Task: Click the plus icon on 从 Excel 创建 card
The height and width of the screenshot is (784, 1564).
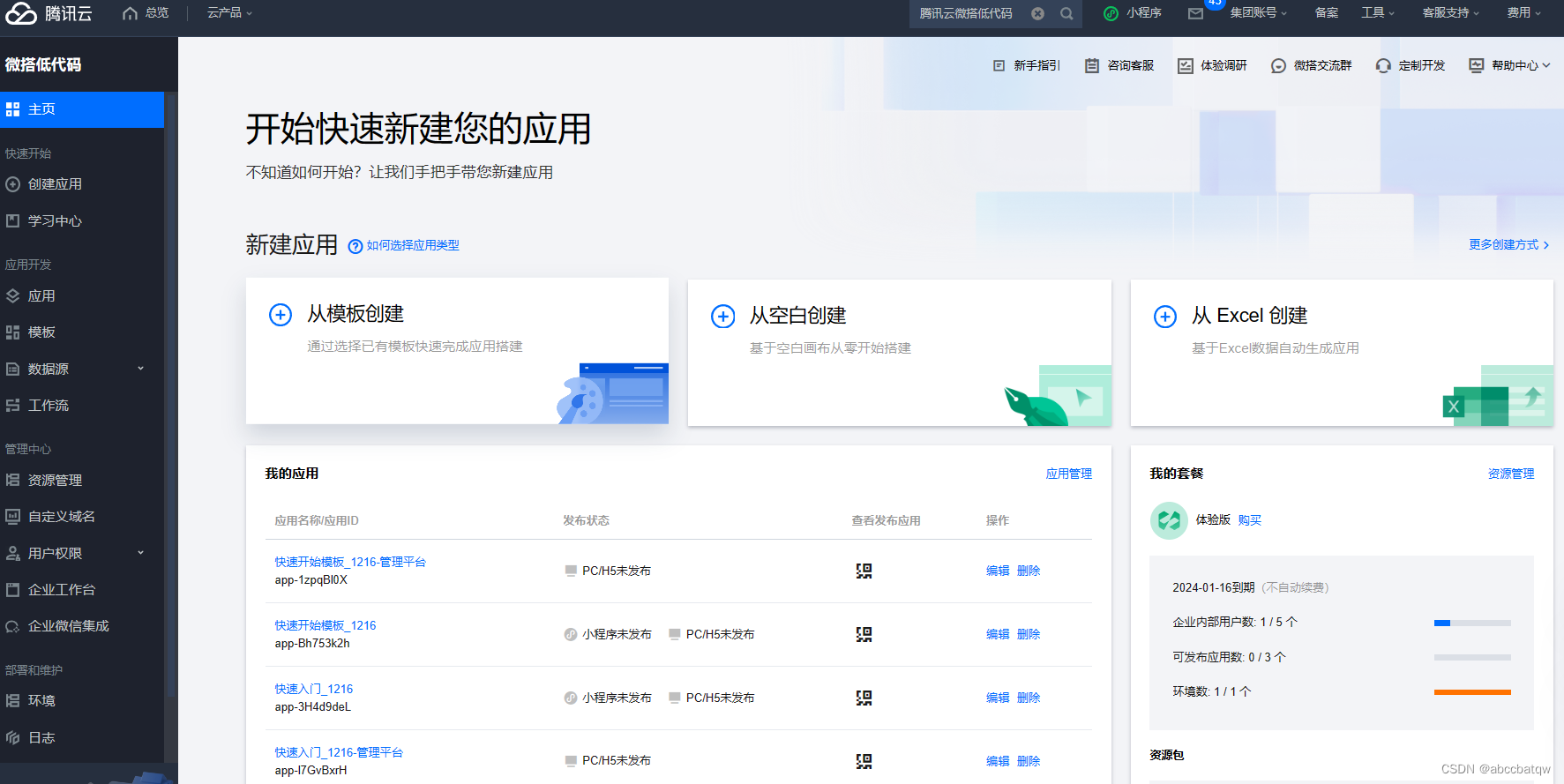Action: (1165, 316)
